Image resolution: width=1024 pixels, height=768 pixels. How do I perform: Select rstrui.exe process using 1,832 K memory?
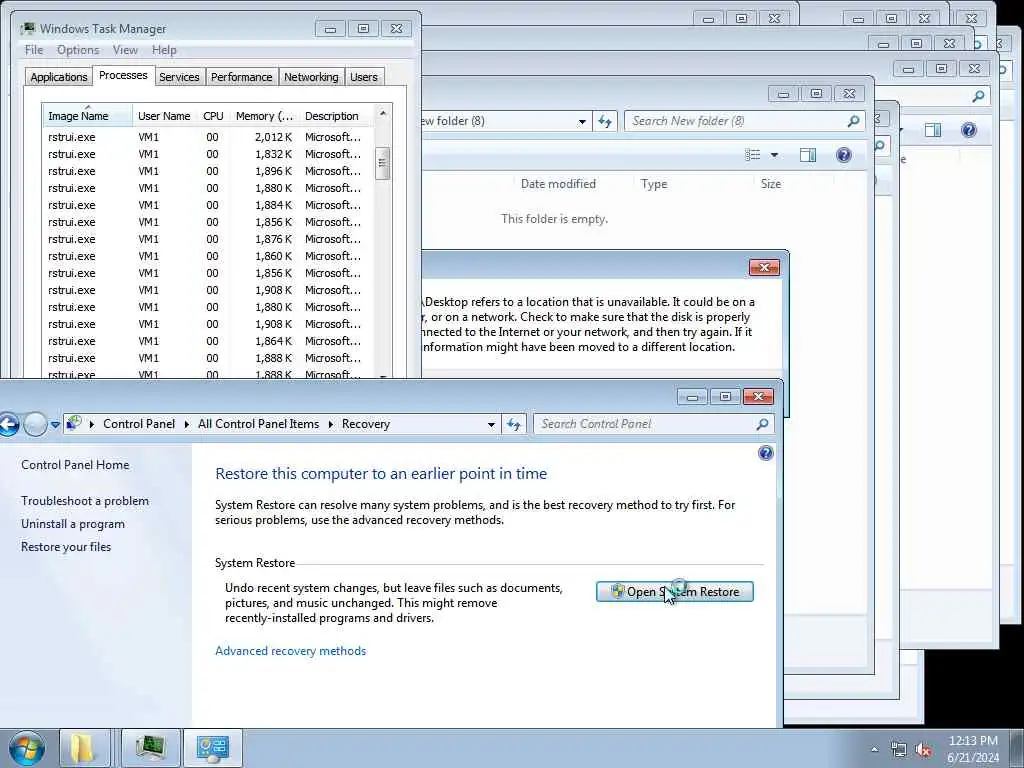208,154
